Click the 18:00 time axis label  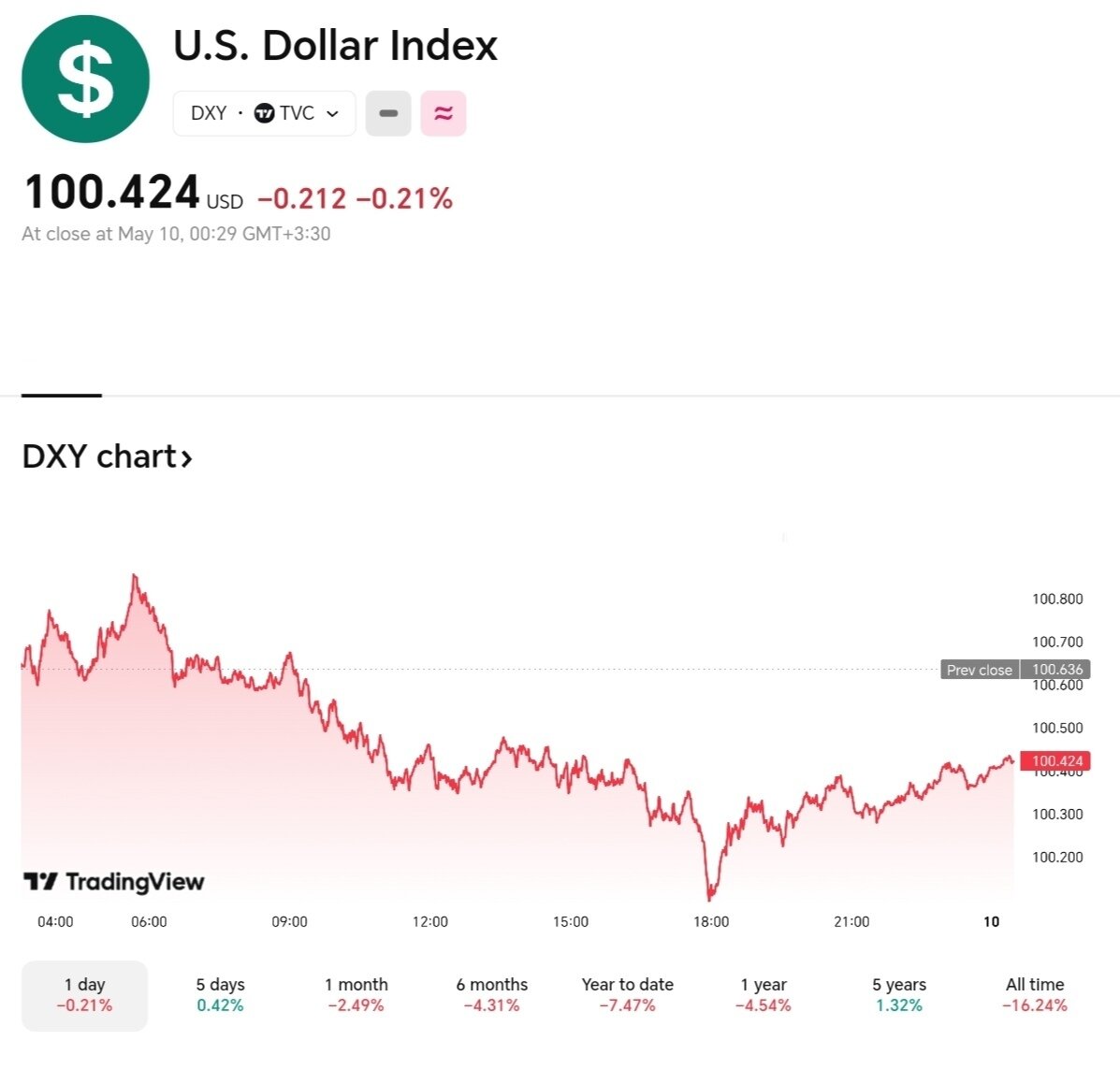pyautogui.click(x=711, y=921)
